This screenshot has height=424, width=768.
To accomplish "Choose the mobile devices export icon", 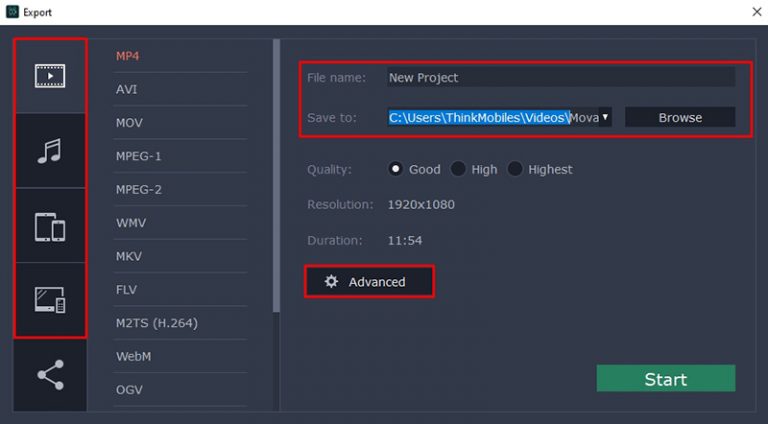I will pos(50,227).
